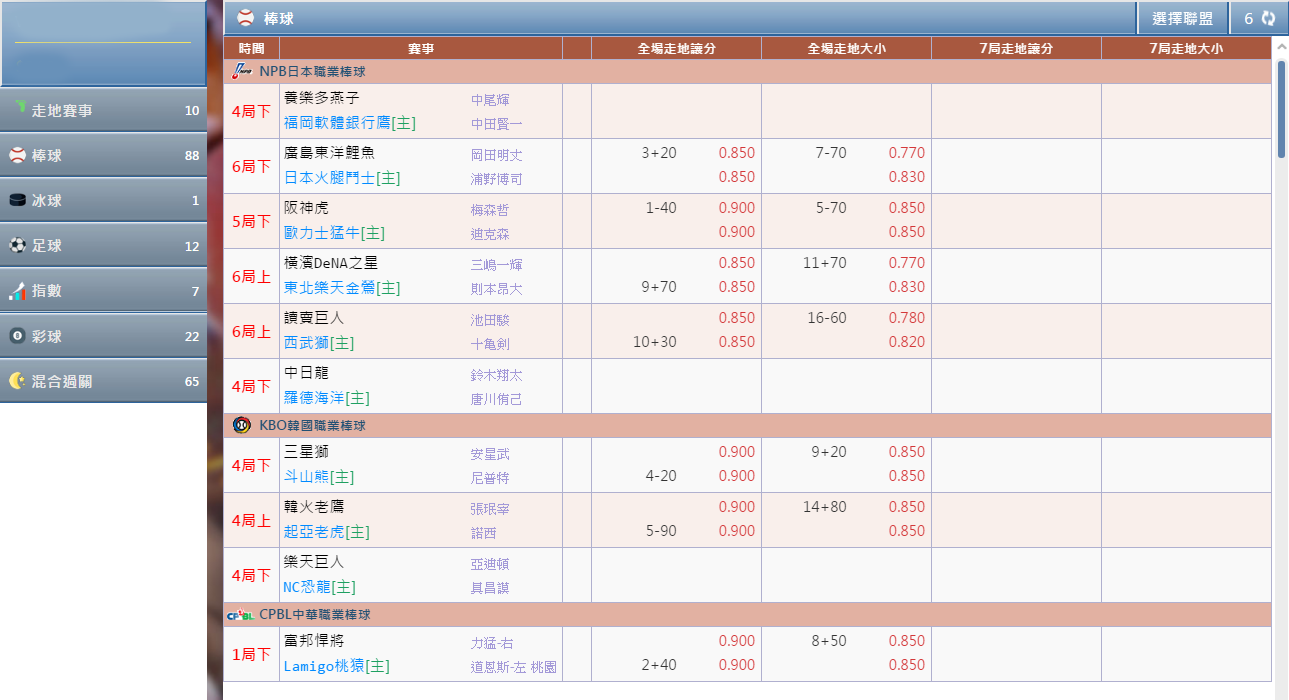The height and width of the screenshot is (700, 1289).
Task: Click 0.850 handicap odds for 日本火腿鬥士
Action: 737,177
